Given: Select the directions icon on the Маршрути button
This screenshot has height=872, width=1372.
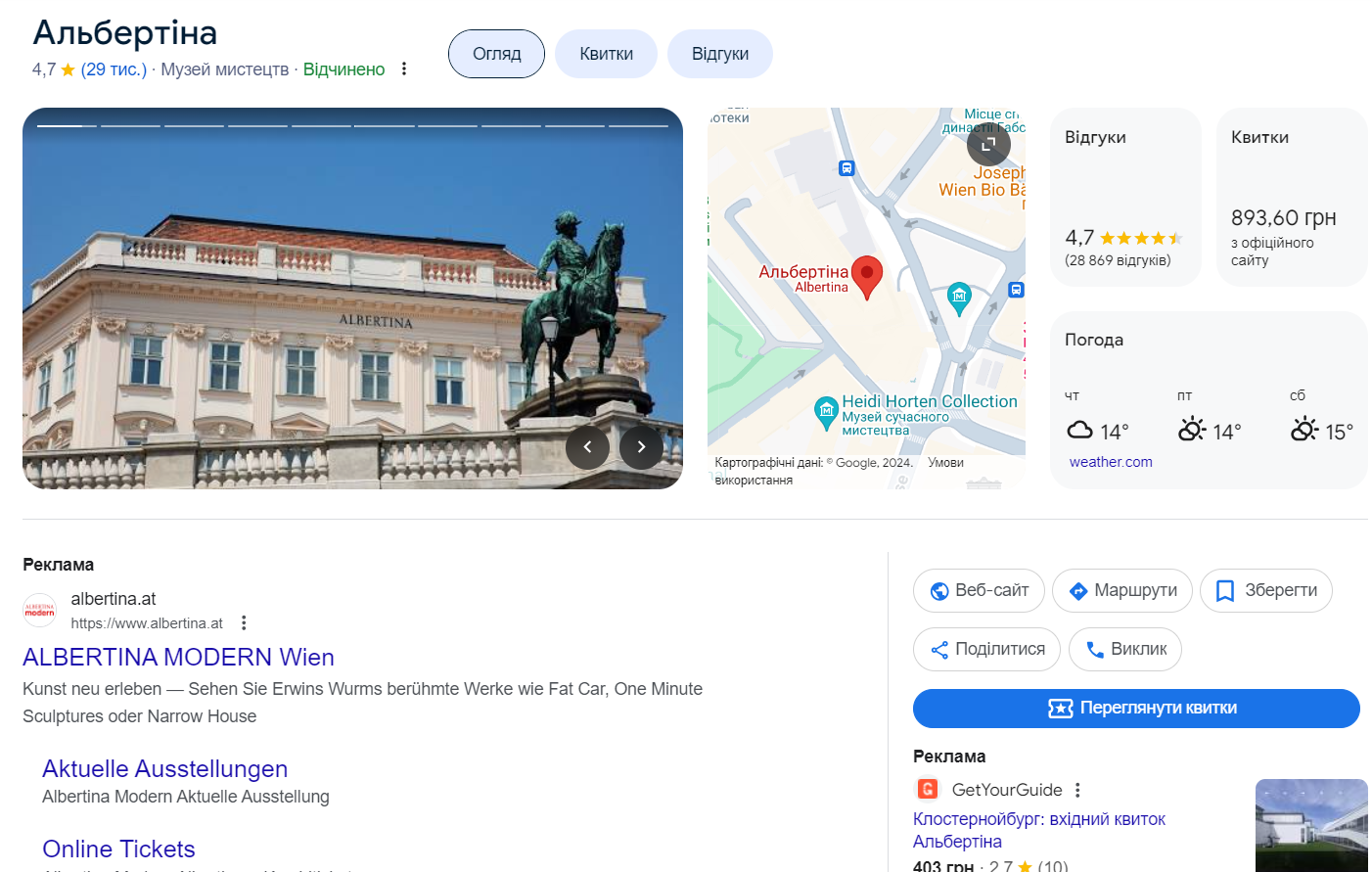Looking at the screenshot, I should 1079,590.
